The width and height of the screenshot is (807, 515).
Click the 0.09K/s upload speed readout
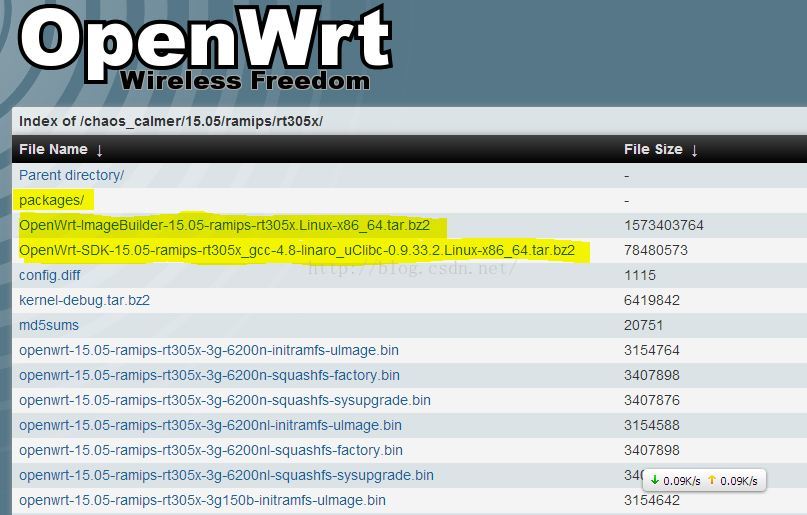coord(739,481)
